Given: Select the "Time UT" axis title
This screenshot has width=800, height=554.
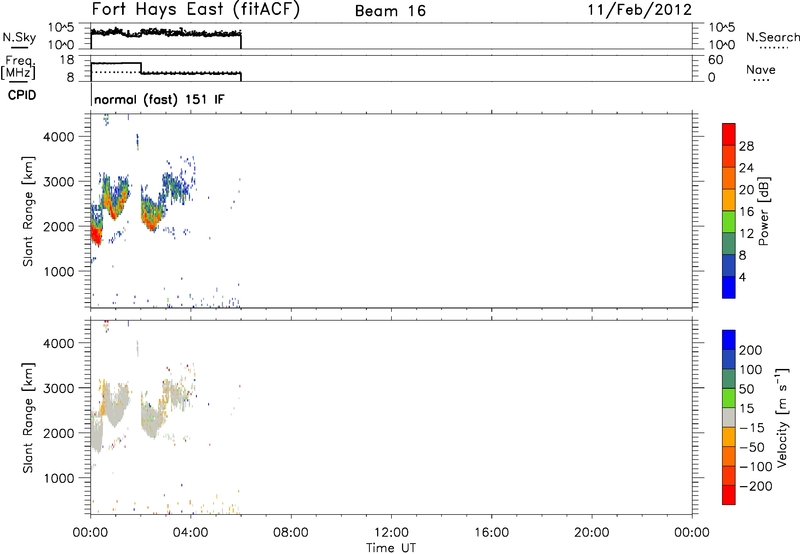Looking at the screenshot, I should [391, 547].
